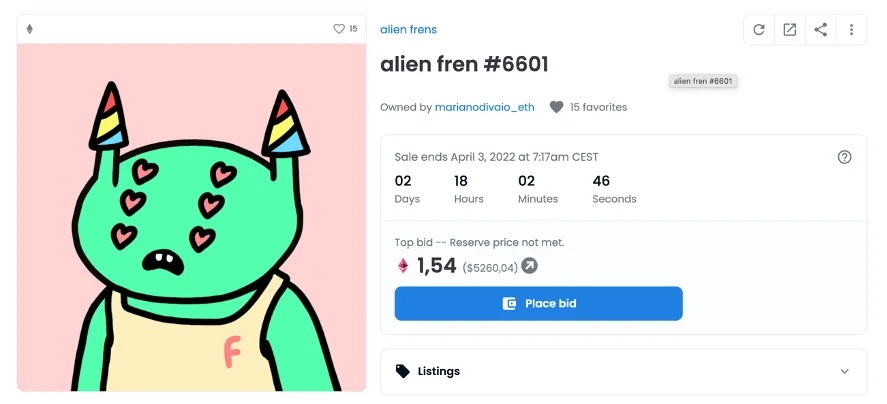This screenshot has height=404, width=887.
Task: Click the favorite count on the image card
Action: point(353,29)
